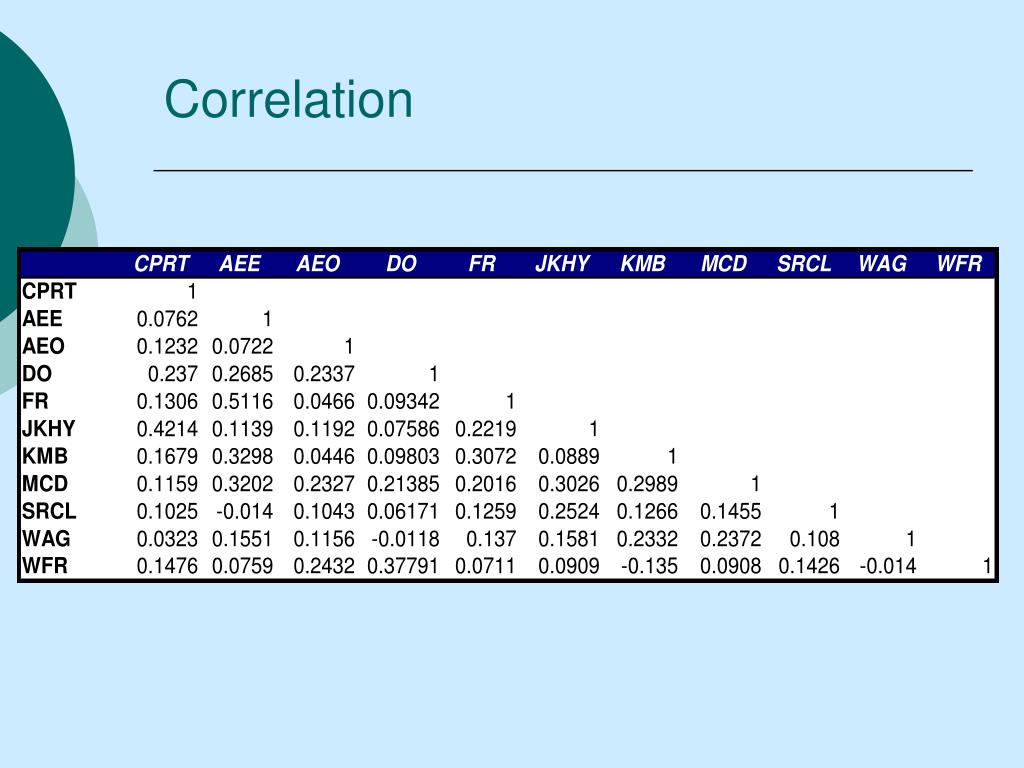
Task: Pick the 0.2372 correlation cell
Action: (731, 538)
